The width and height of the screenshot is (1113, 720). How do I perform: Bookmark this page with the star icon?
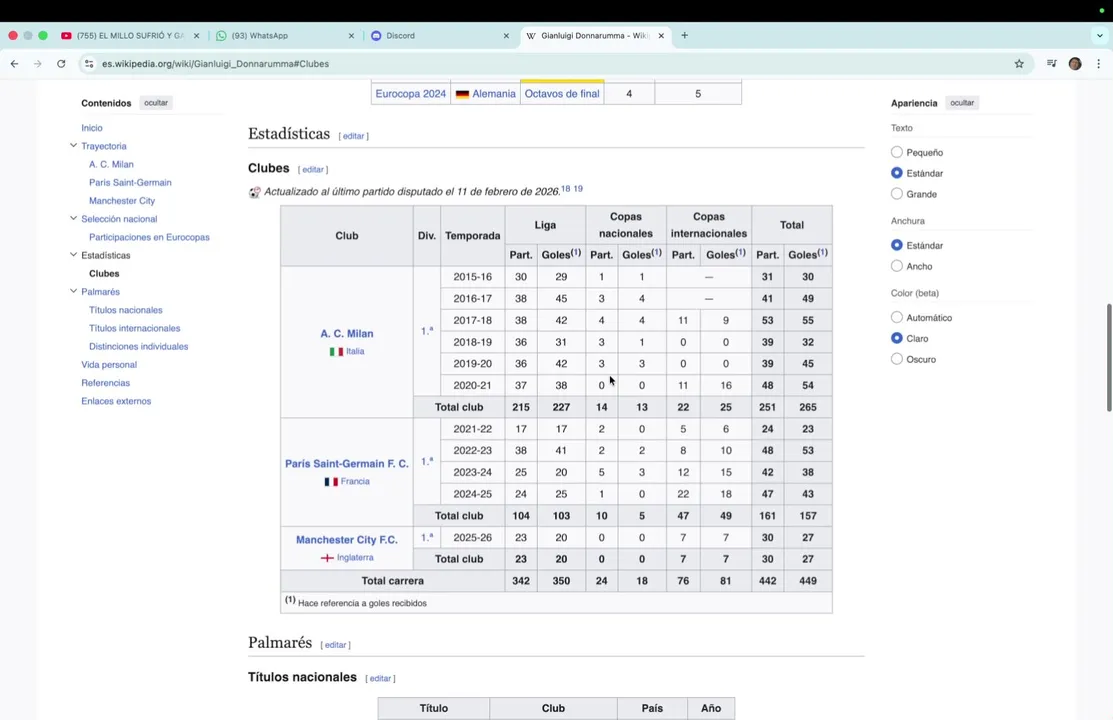[1019, 64]
